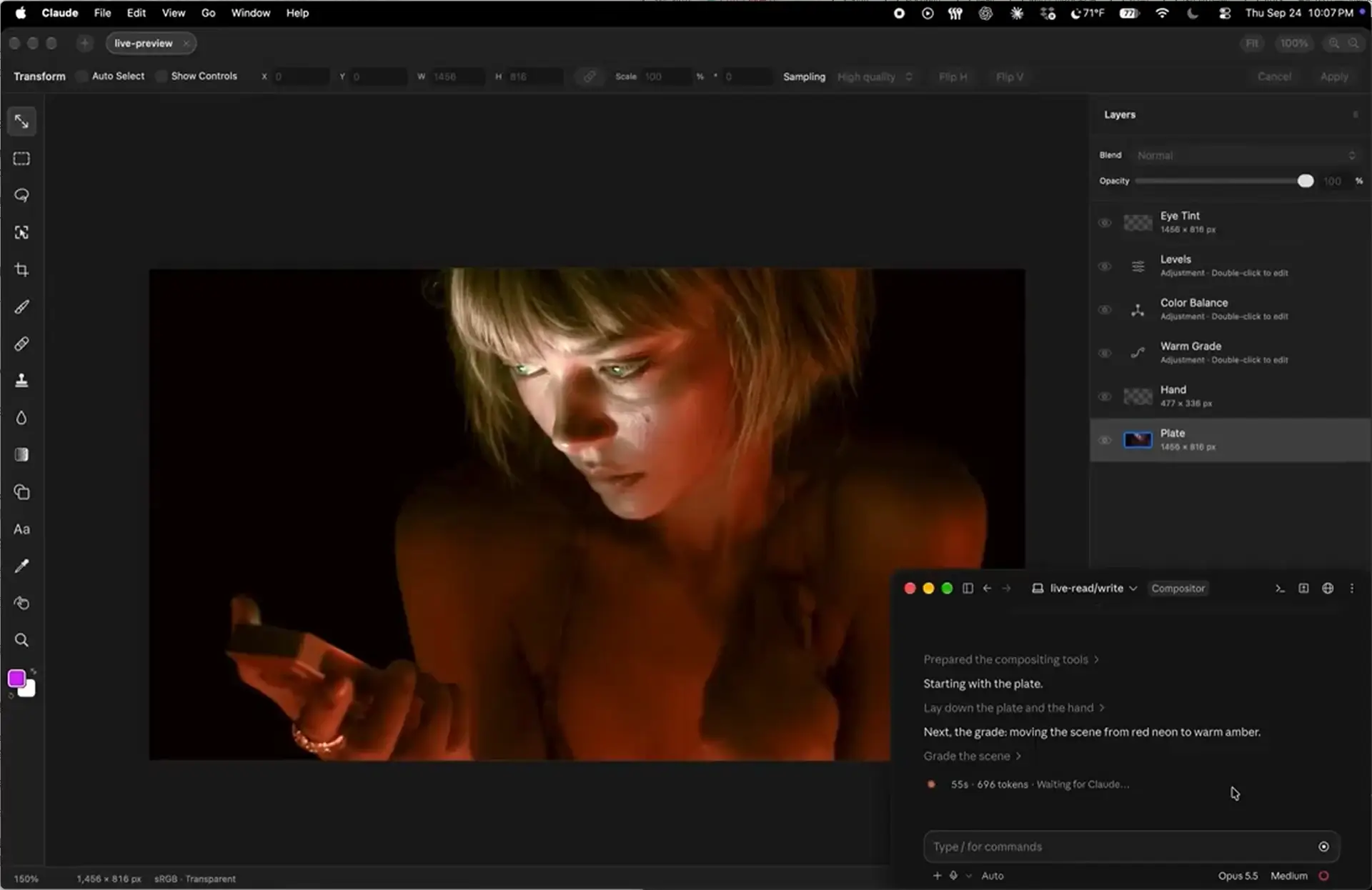Click the Flip H button
The image size is (1372, 890).
point(953,76)
